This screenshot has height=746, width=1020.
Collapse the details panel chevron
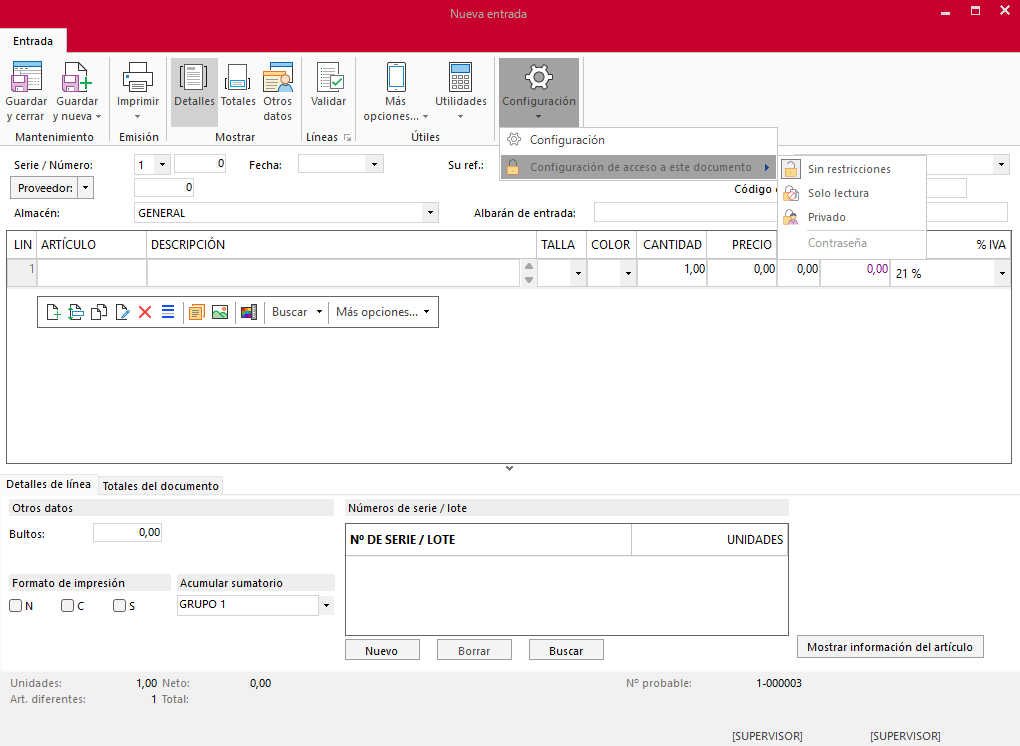509,468
